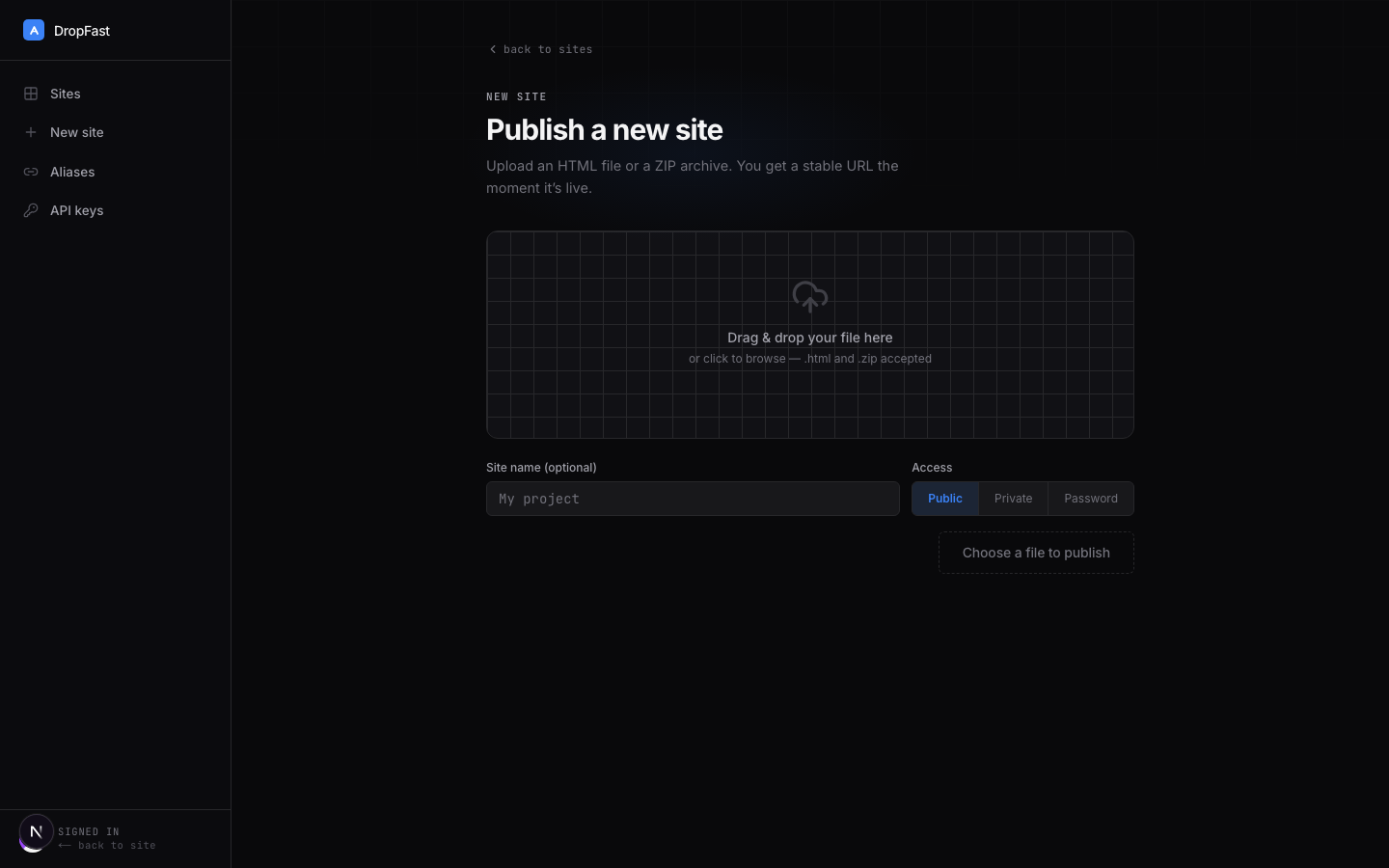Click the Aliases link icon
Screen dimensions: 1389x868
click(31, 172)
